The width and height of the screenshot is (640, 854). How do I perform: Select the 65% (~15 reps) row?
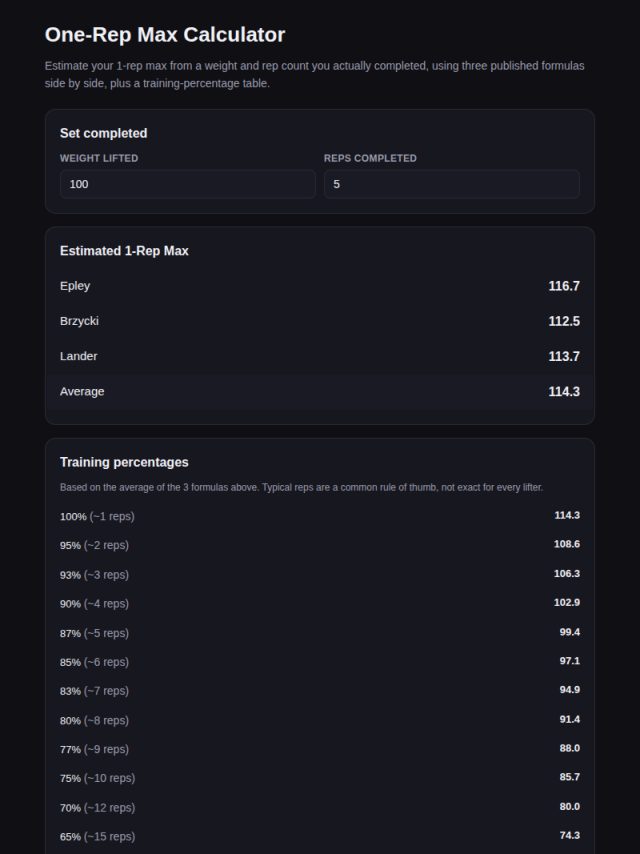320,836
